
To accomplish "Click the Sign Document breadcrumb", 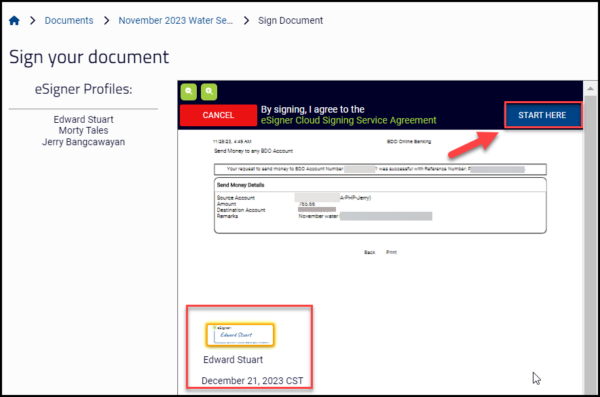I will tap(290, 20).
